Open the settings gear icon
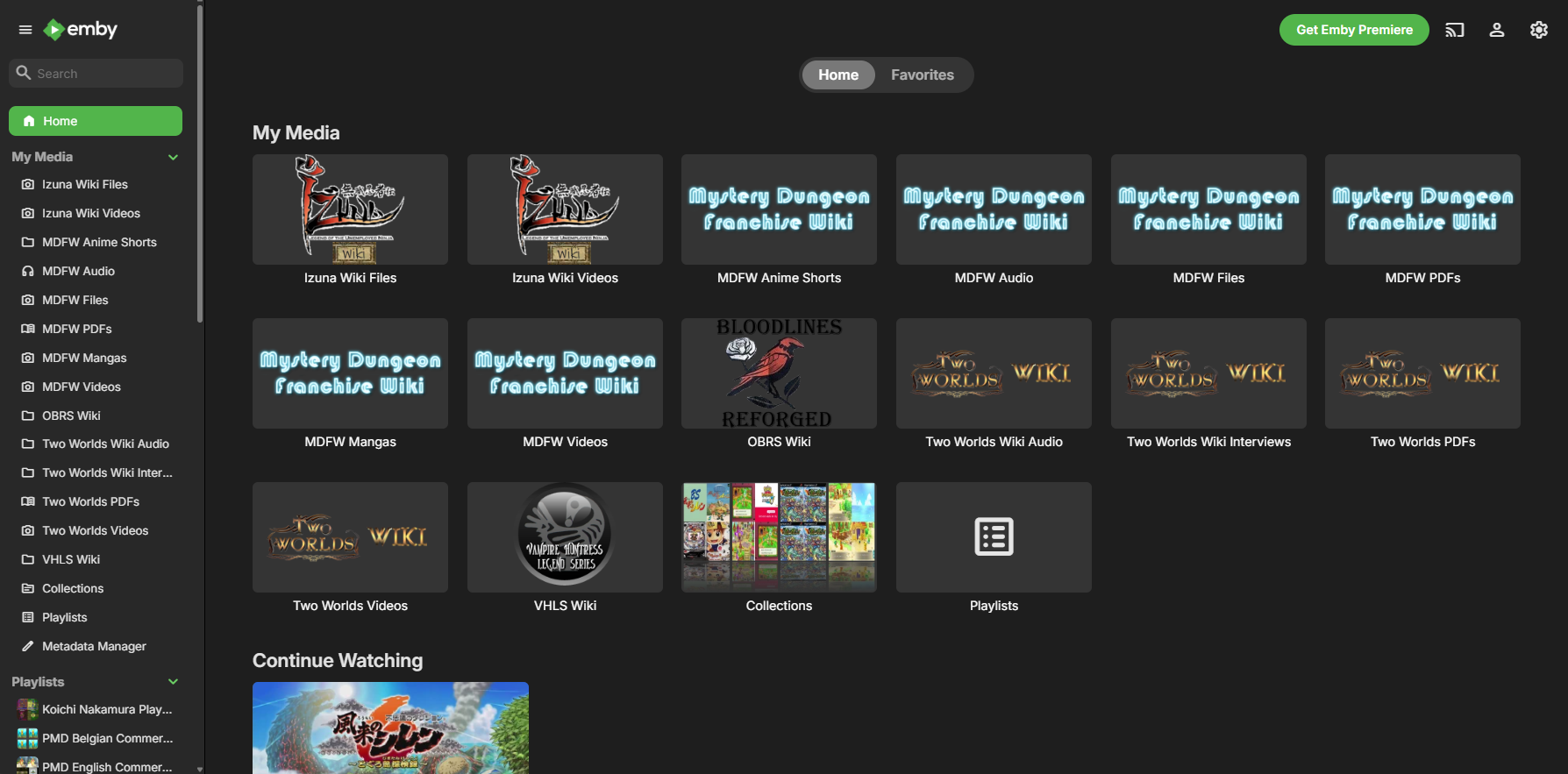This screenshot has width=1568, height=774. (x=1539, y=30)
